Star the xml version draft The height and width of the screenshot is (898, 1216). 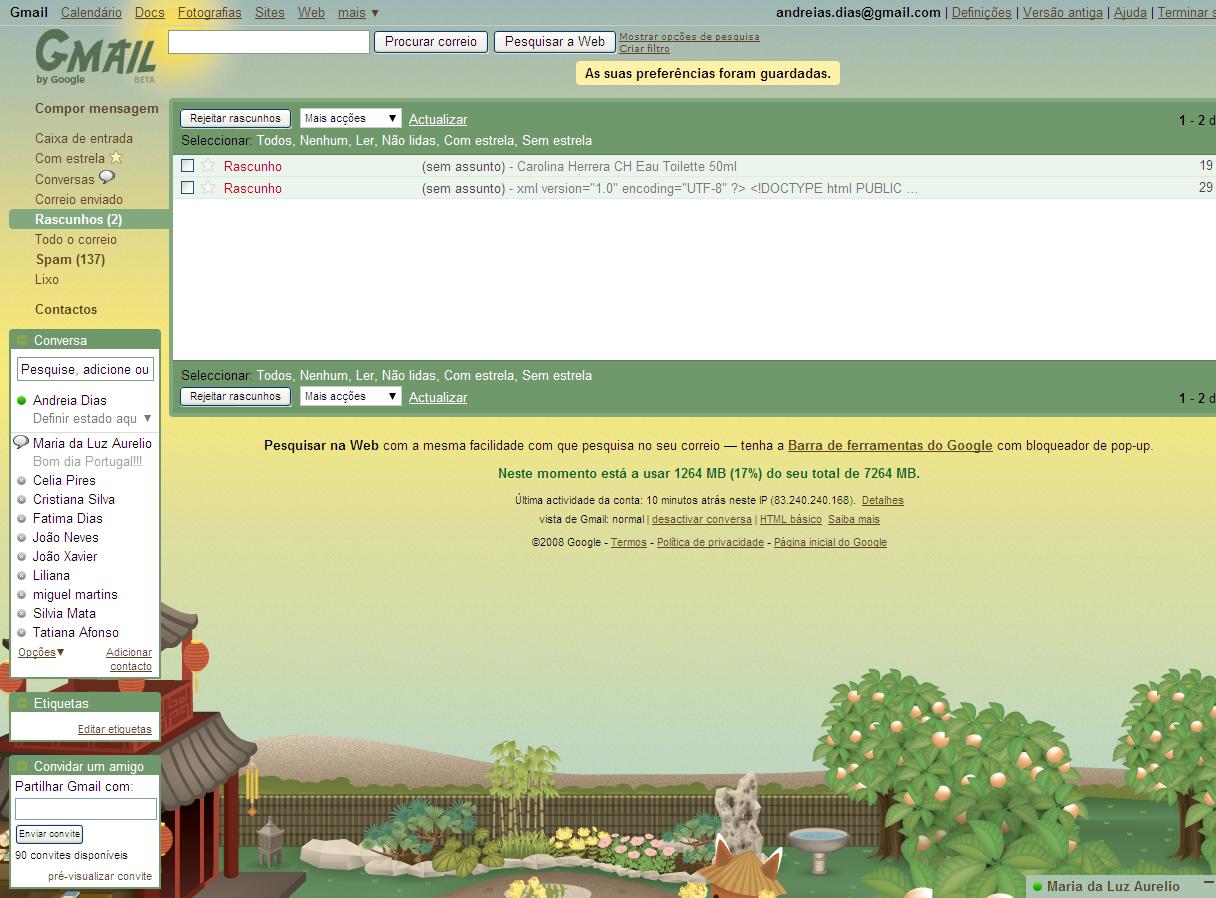208,188
